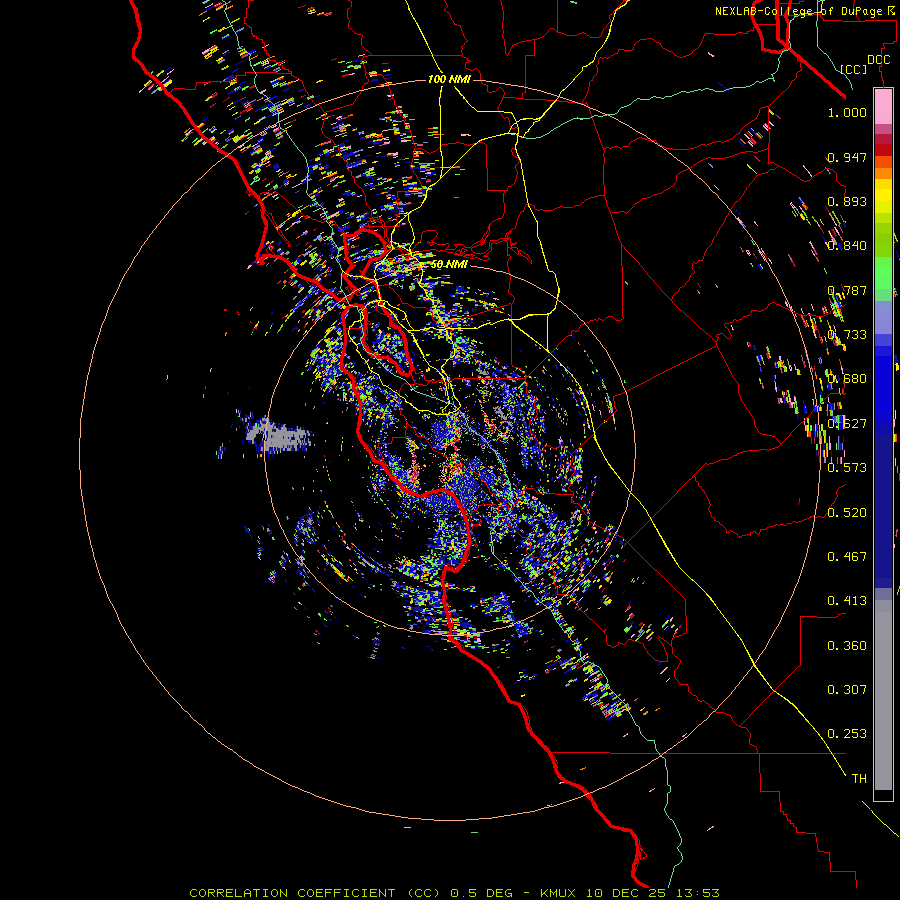900x900 pixels.
Task: Click the 0.520 legend value
Action: tap(847, 513)
